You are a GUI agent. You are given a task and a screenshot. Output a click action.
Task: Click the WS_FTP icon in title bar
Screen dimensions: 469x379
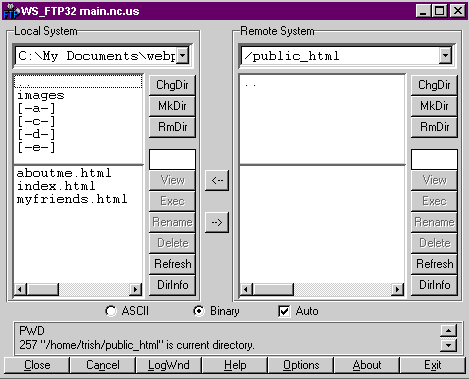[11, 11]
